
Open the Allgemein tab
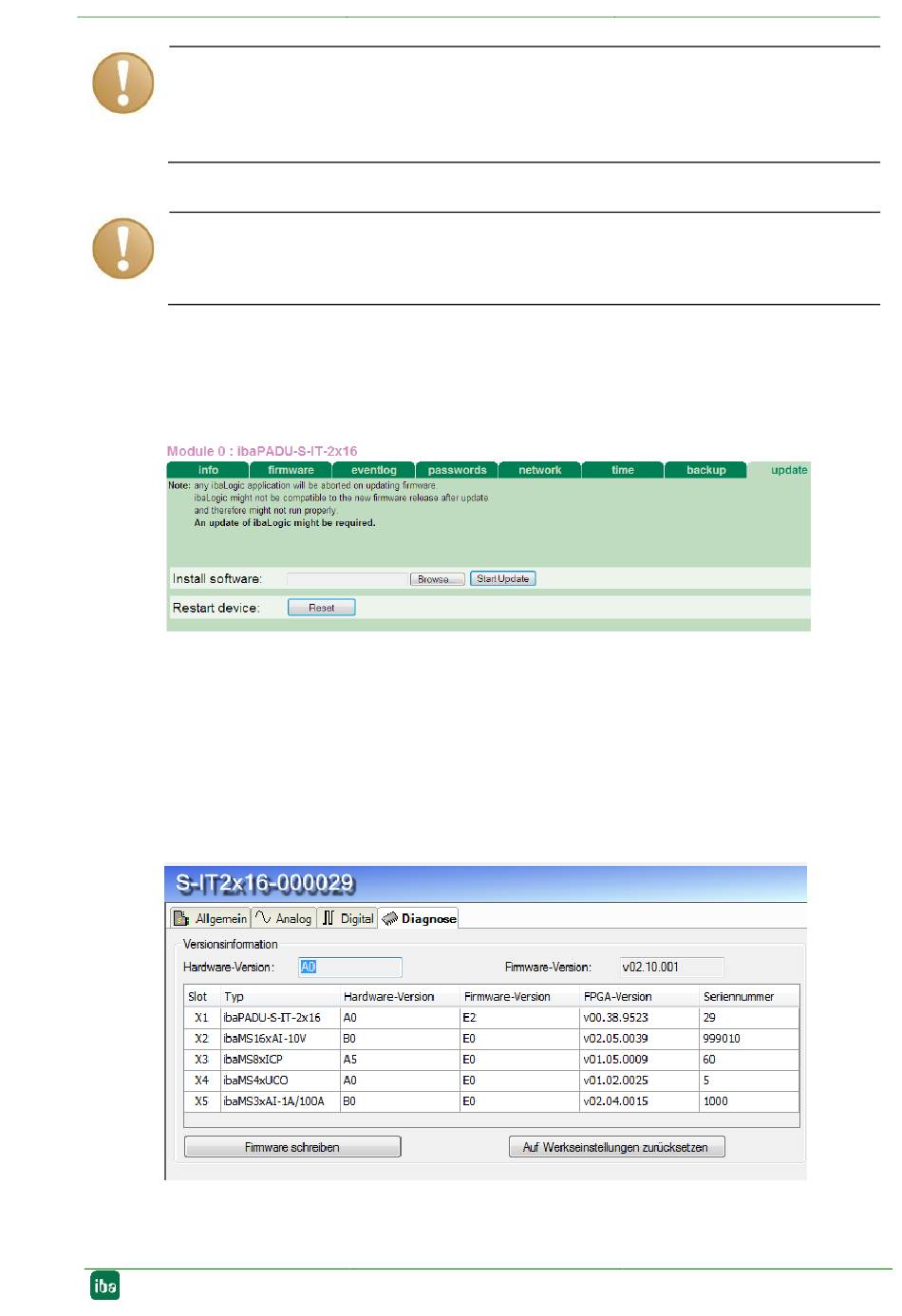tap(211, 918)
